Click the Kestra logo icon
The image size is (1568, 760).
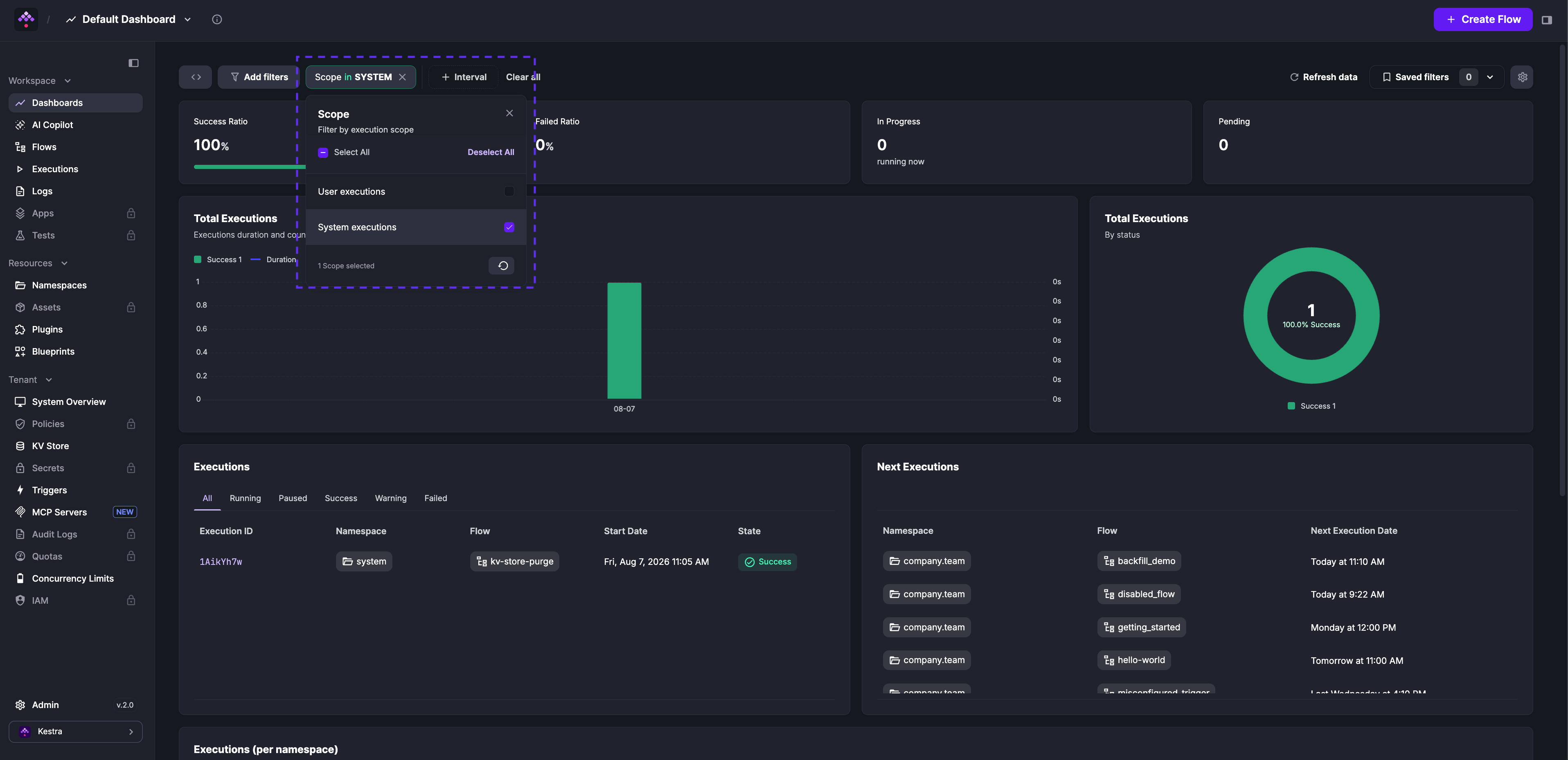26,20
